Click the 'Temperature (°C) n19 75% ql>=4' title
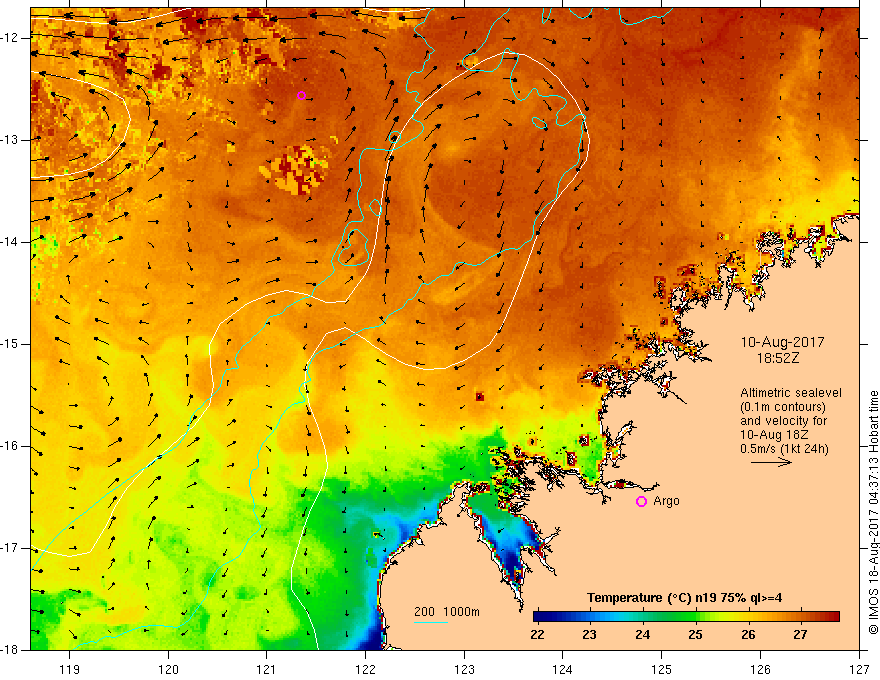 (684, 598)
